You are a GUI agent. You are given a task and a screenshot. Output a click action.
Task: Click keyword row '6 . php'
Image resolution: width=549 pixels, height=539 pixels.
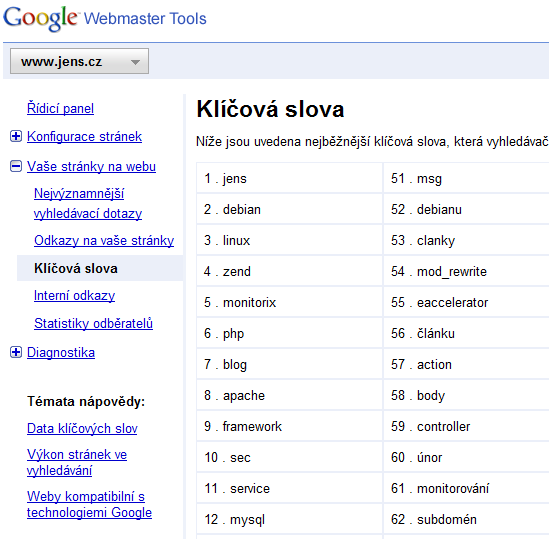(289, 333)
